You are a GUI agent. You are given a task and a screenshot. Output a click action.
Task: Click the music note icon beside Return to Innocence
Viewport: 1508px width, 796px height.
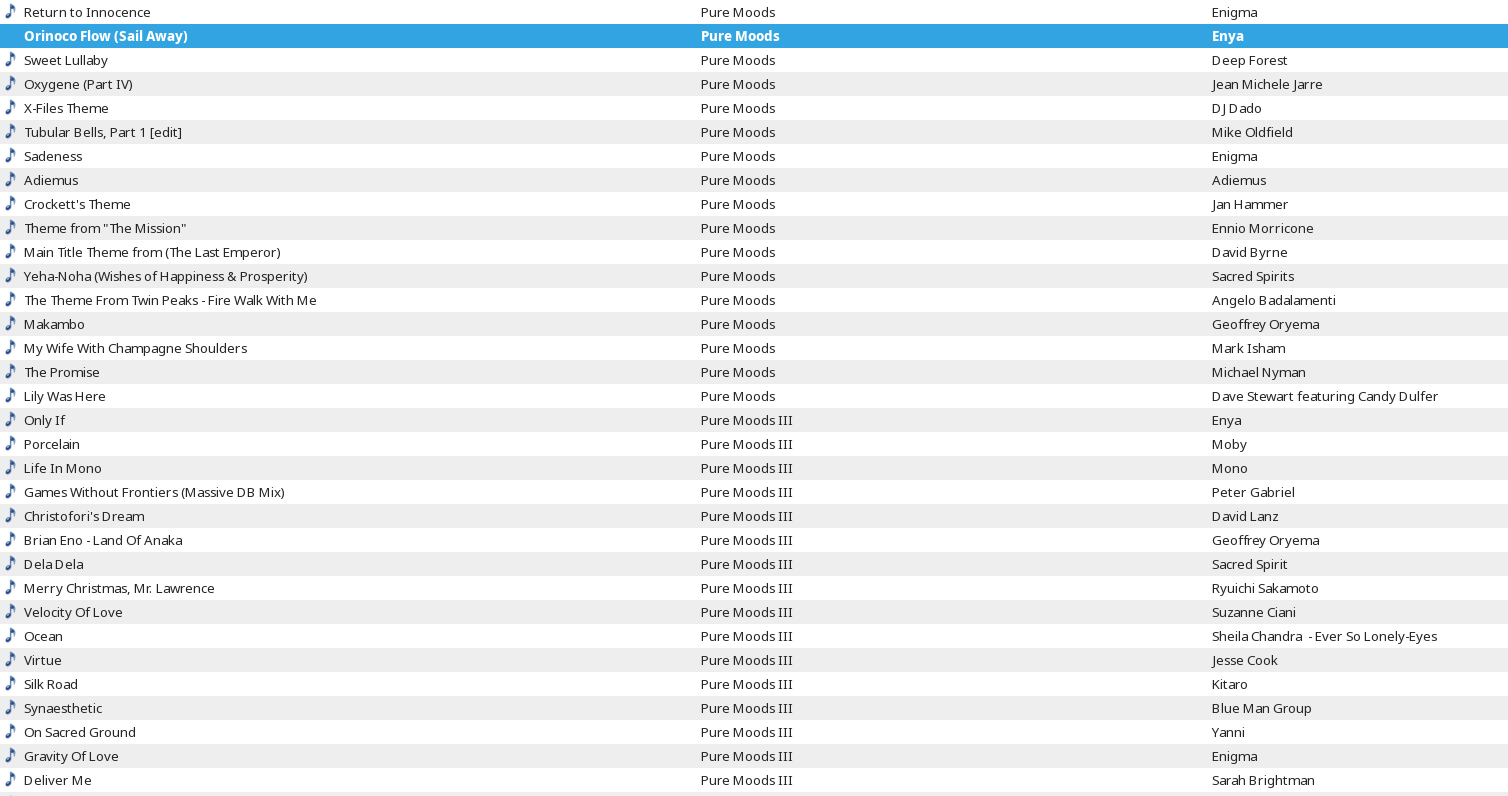11,11
